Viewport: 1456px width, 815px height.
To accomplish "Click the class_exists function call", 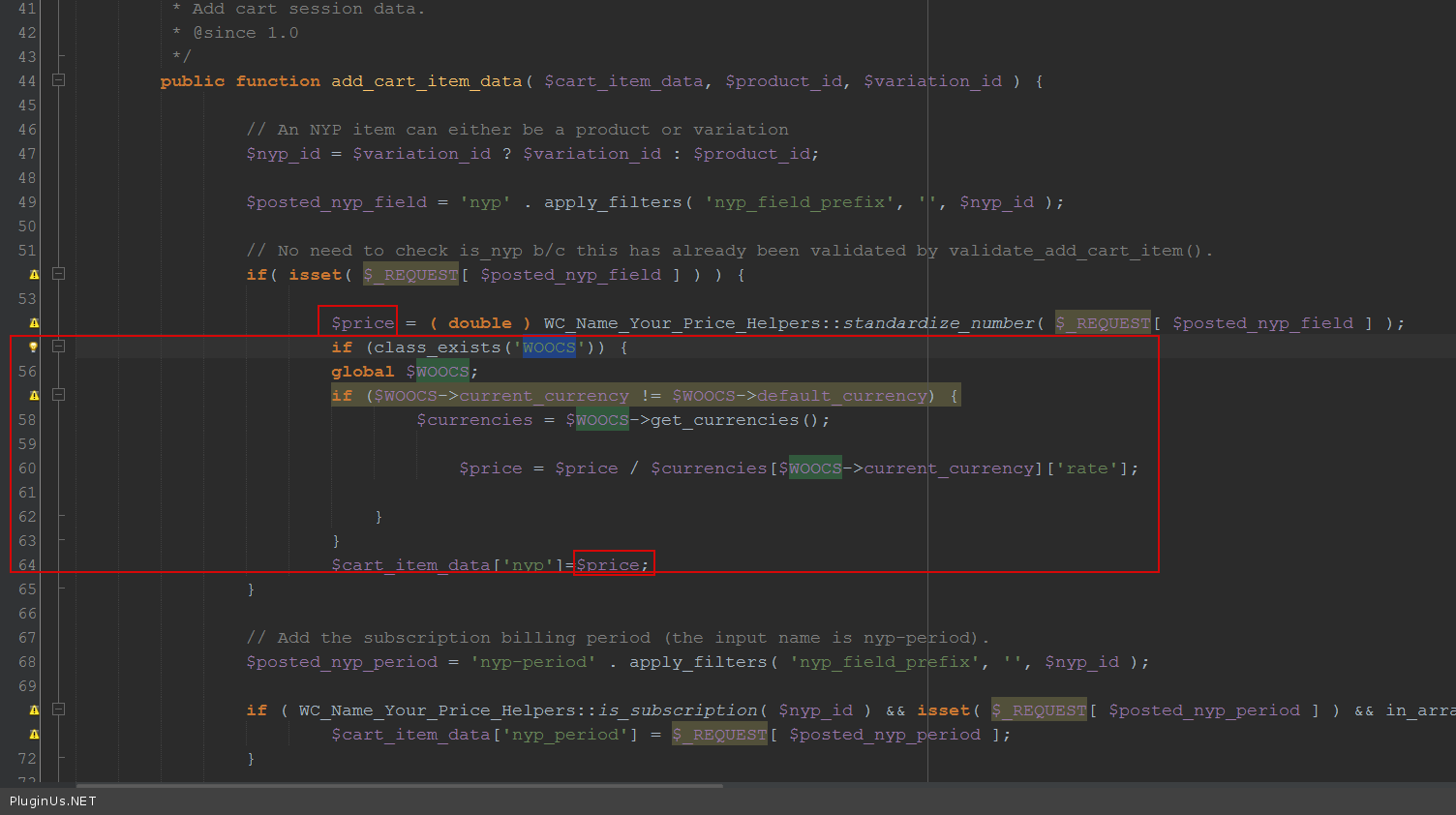I will tap(438, 347).
